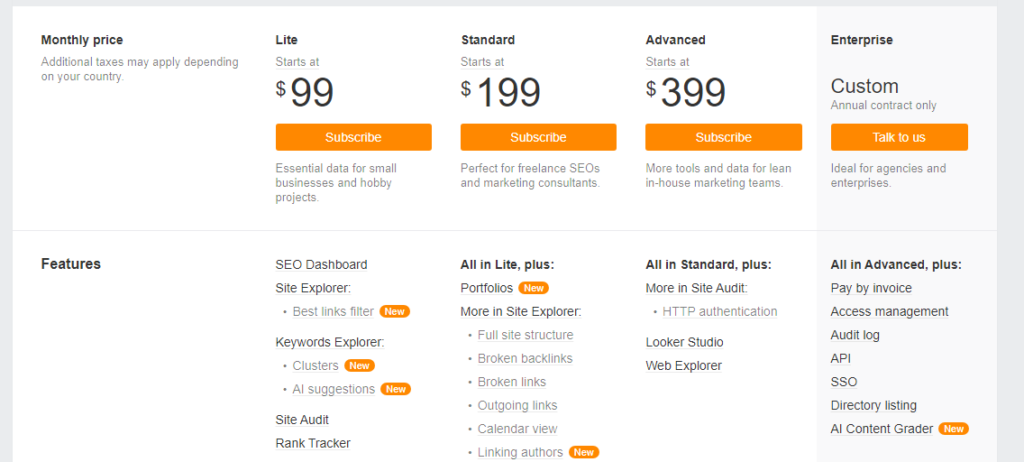
Task: Subscribe to the Advanced plan
Action: click(x=724, y=137)
